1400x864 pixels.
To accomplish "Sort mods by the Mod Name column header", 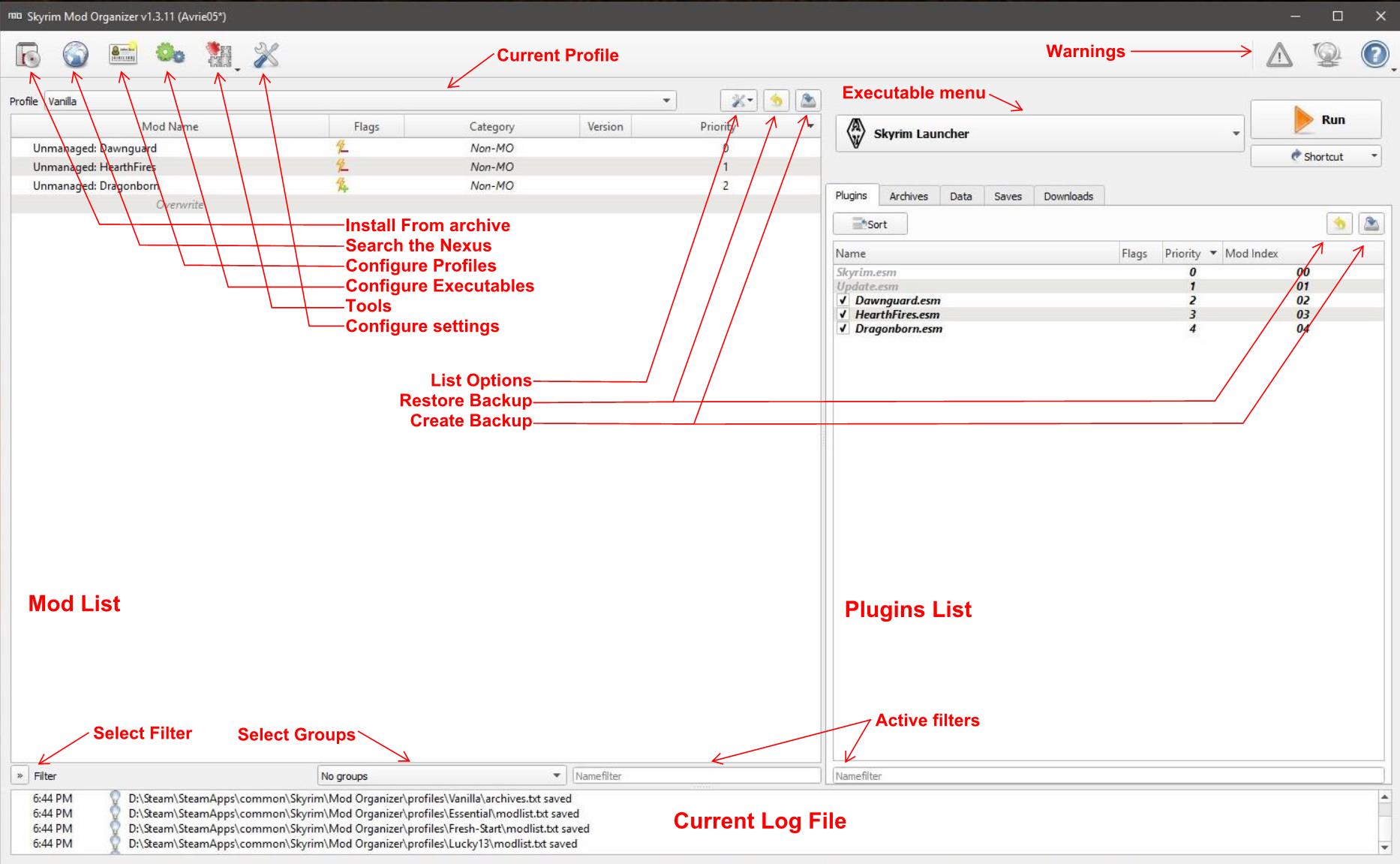I will click(170, 126).
